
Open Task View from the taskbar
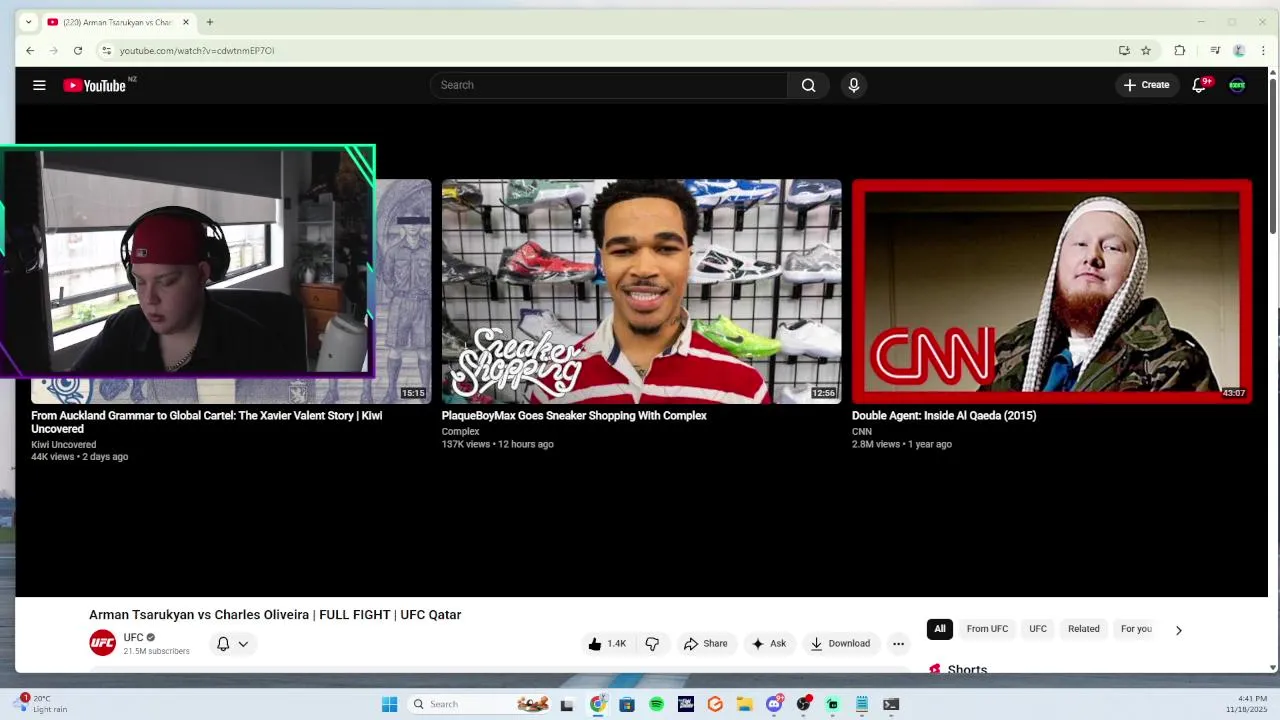click(x=567, y=704)
